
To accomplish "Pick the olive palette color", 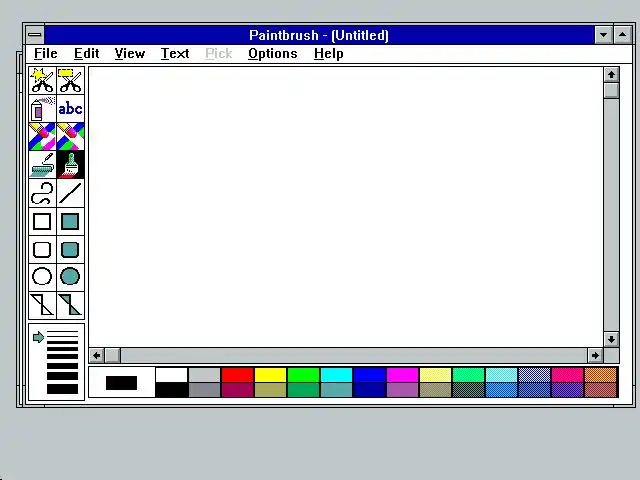I will click(270, 390).
